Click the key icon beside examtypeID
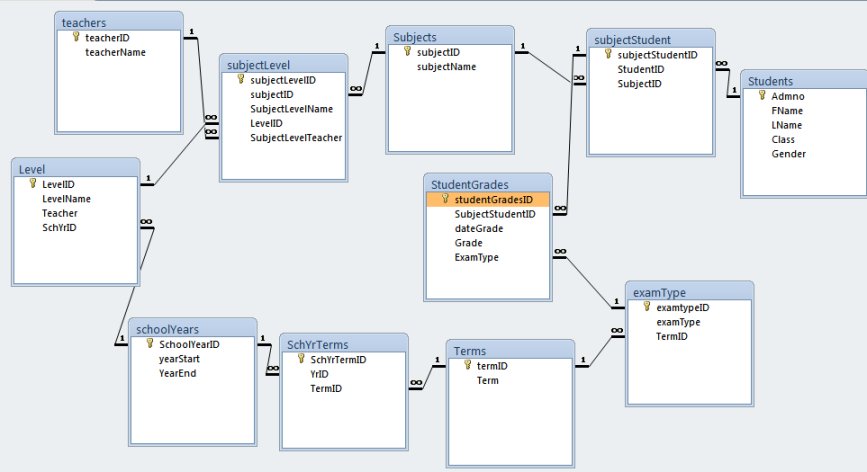867x472 pixels. click(647, 307)
